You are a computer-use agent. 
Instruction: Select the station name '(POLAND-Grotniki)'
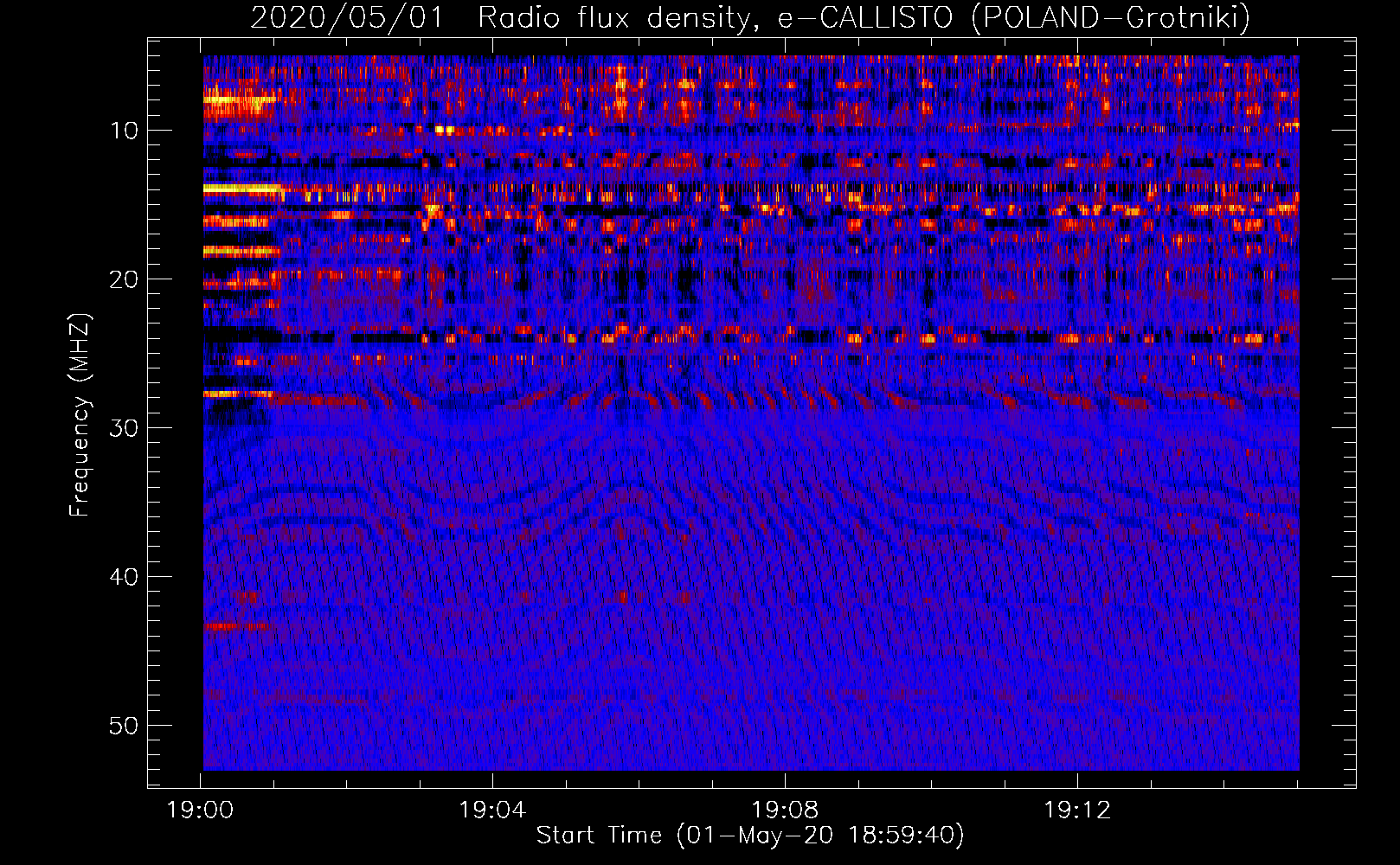1111,18
